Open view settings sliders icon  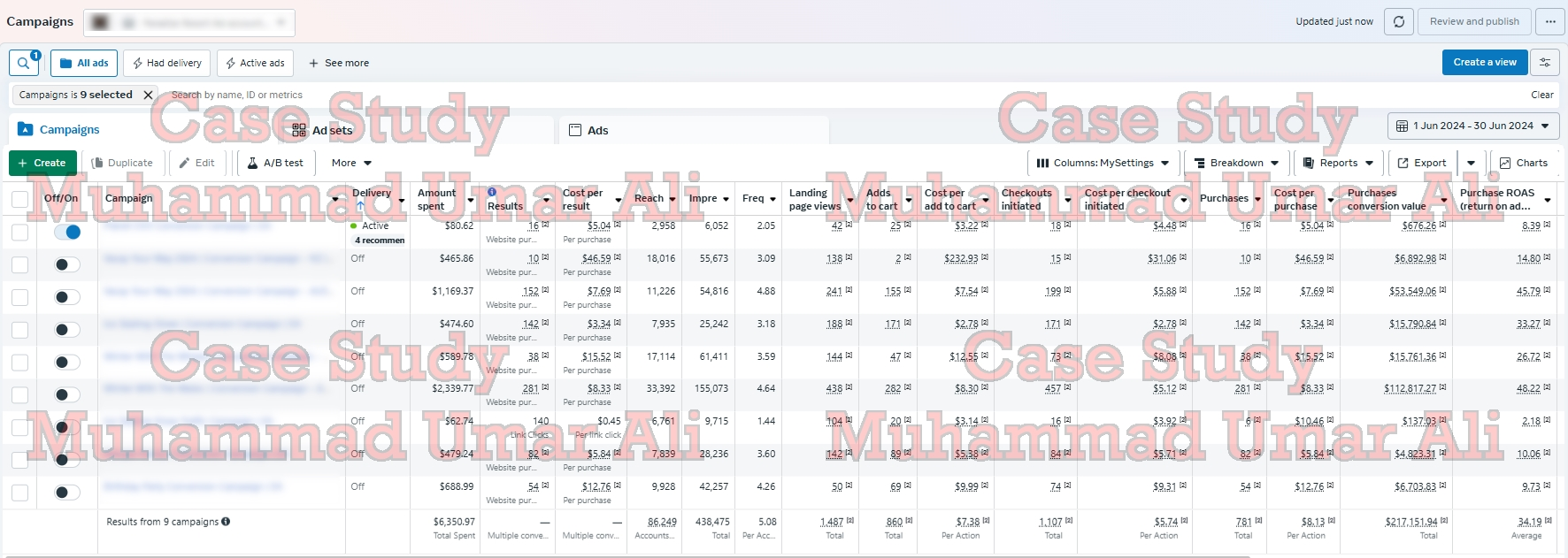pyautogui.click(x=1545, y=63)
